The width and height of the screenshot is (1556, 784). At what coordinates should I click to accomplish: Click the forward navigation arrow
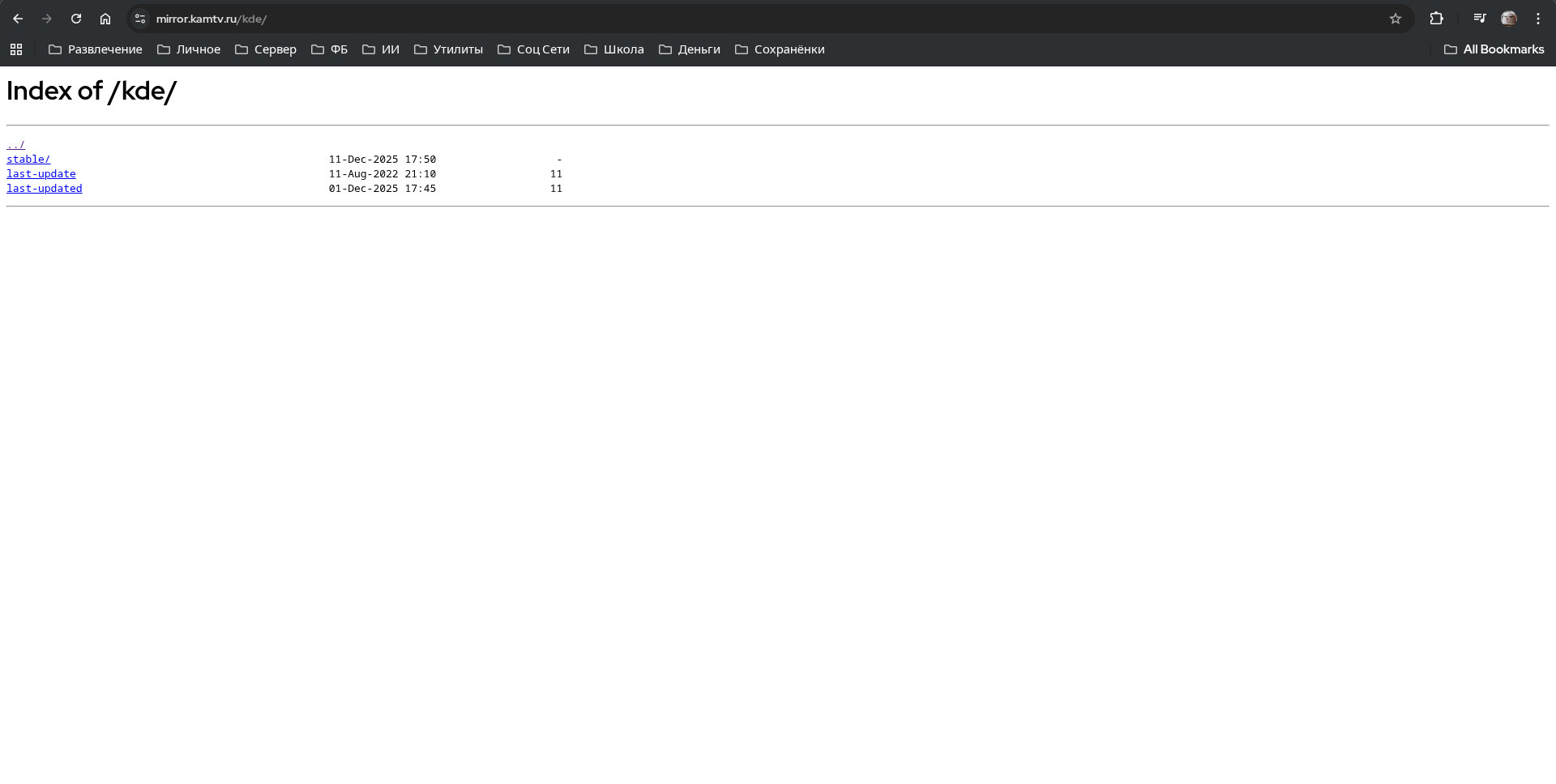pyautogui.click(x=47, y=19)
